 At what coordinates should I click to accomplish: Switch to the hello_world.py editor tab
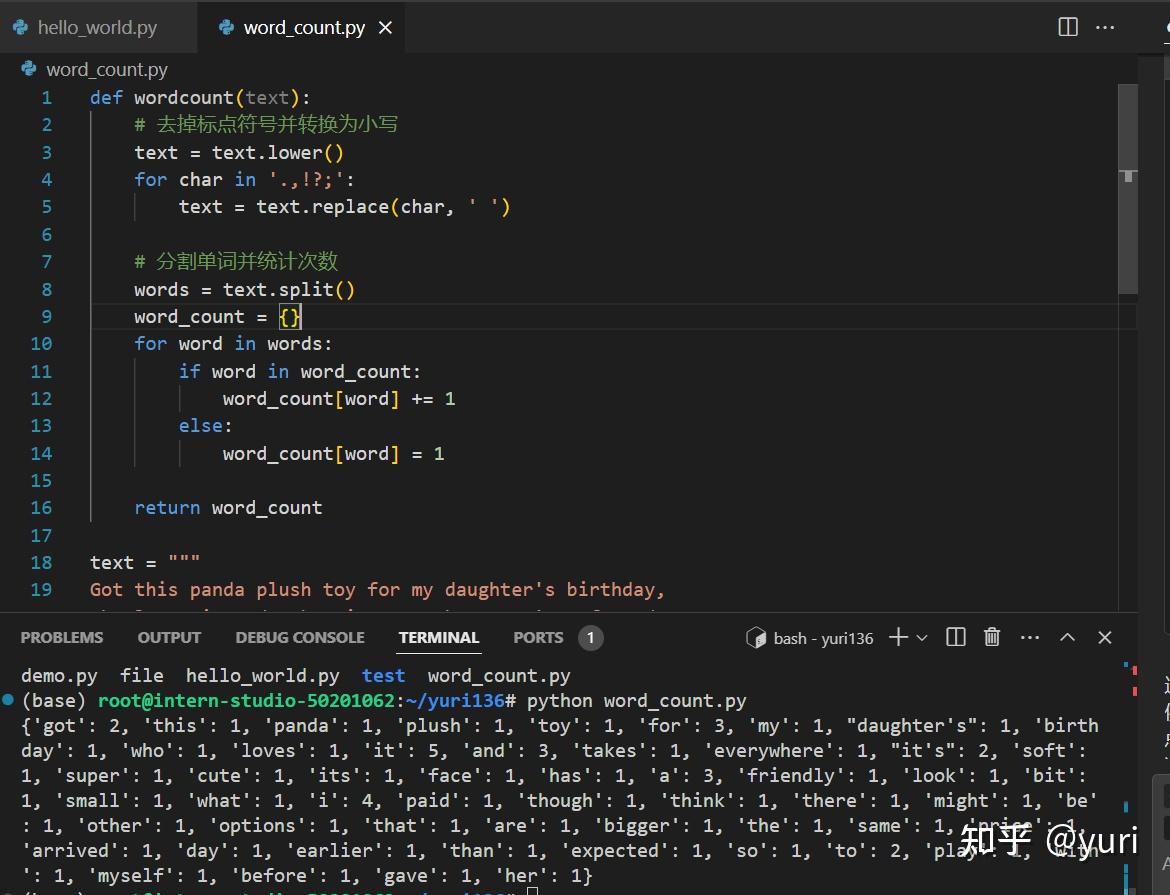click(97, 28)
